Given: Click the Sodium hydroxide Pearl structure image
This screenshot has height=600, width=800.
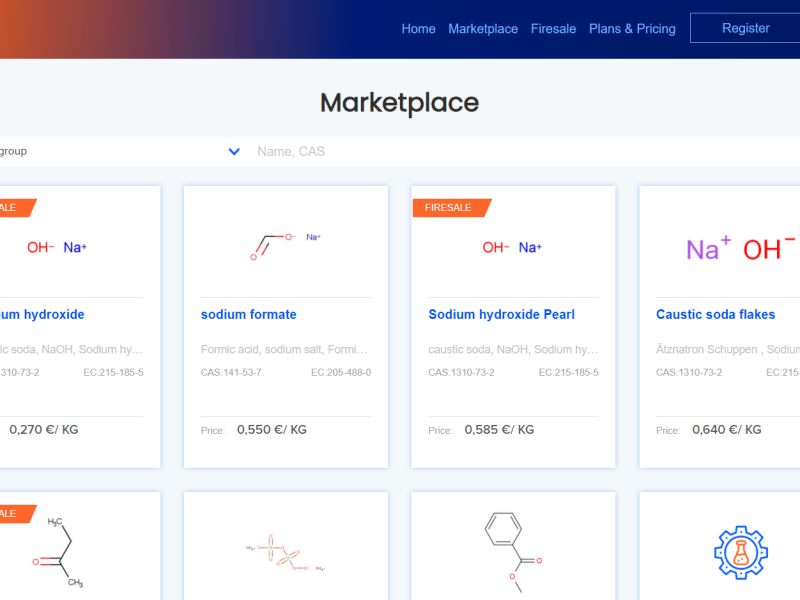Looking at the screenshot, I should pyautogui.click(x=512, y=247).
